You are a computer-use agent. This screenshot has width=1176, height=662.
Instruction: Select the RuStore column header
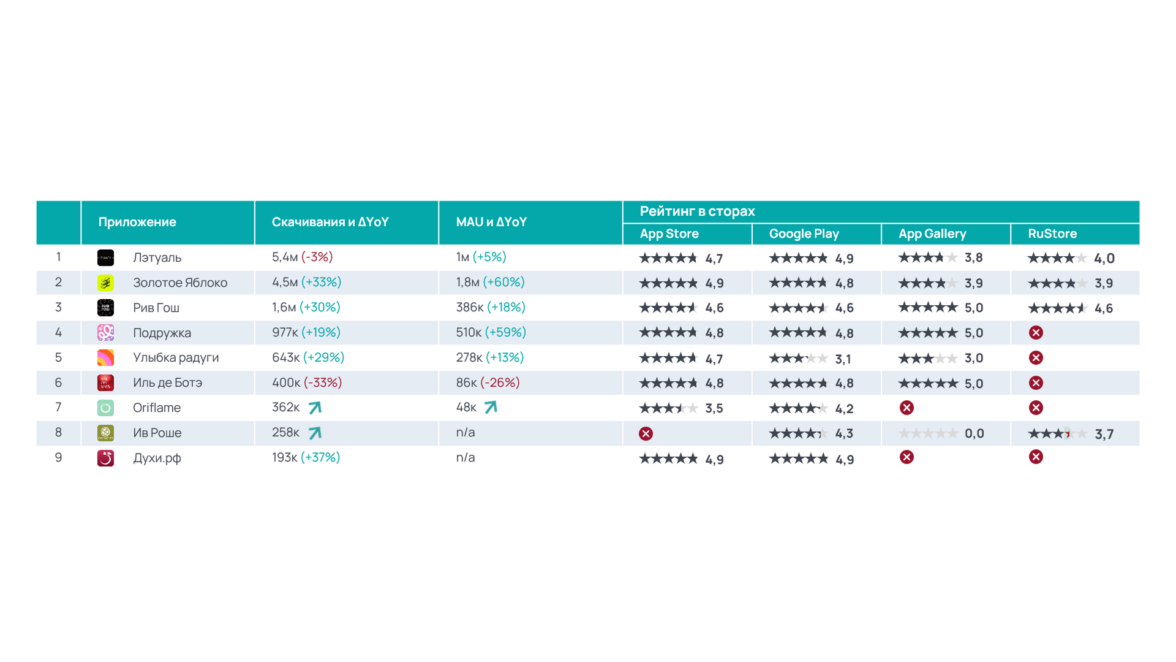pyautogui.click(x=1052, y=234)
